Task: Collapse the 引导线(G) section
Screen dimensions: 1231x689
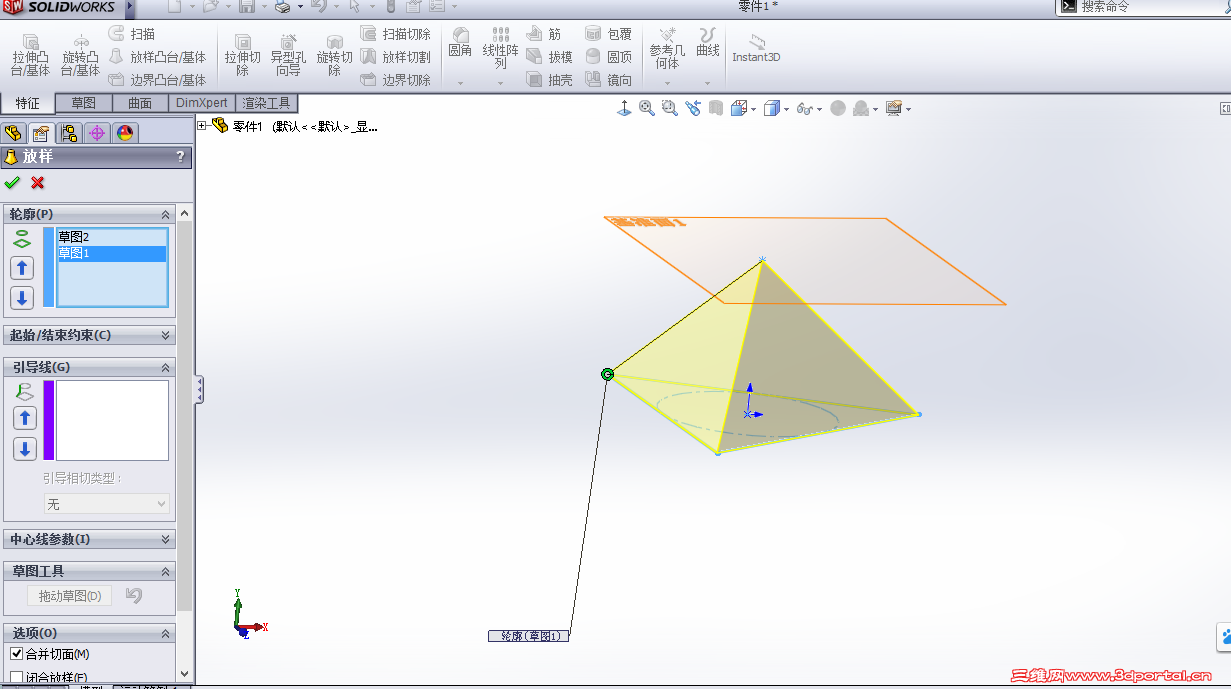Action: (166, 367)
